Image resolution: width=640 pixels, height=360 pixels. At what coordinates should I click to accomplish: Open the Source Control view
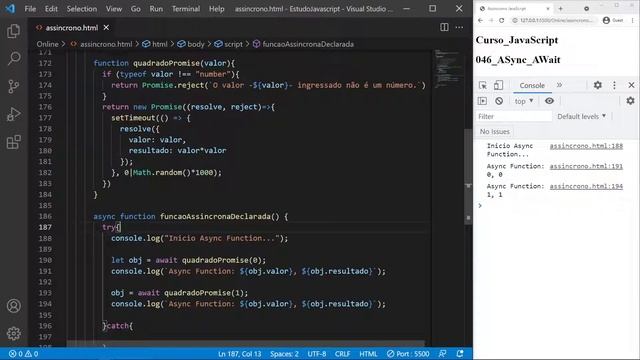coord(13,86)
